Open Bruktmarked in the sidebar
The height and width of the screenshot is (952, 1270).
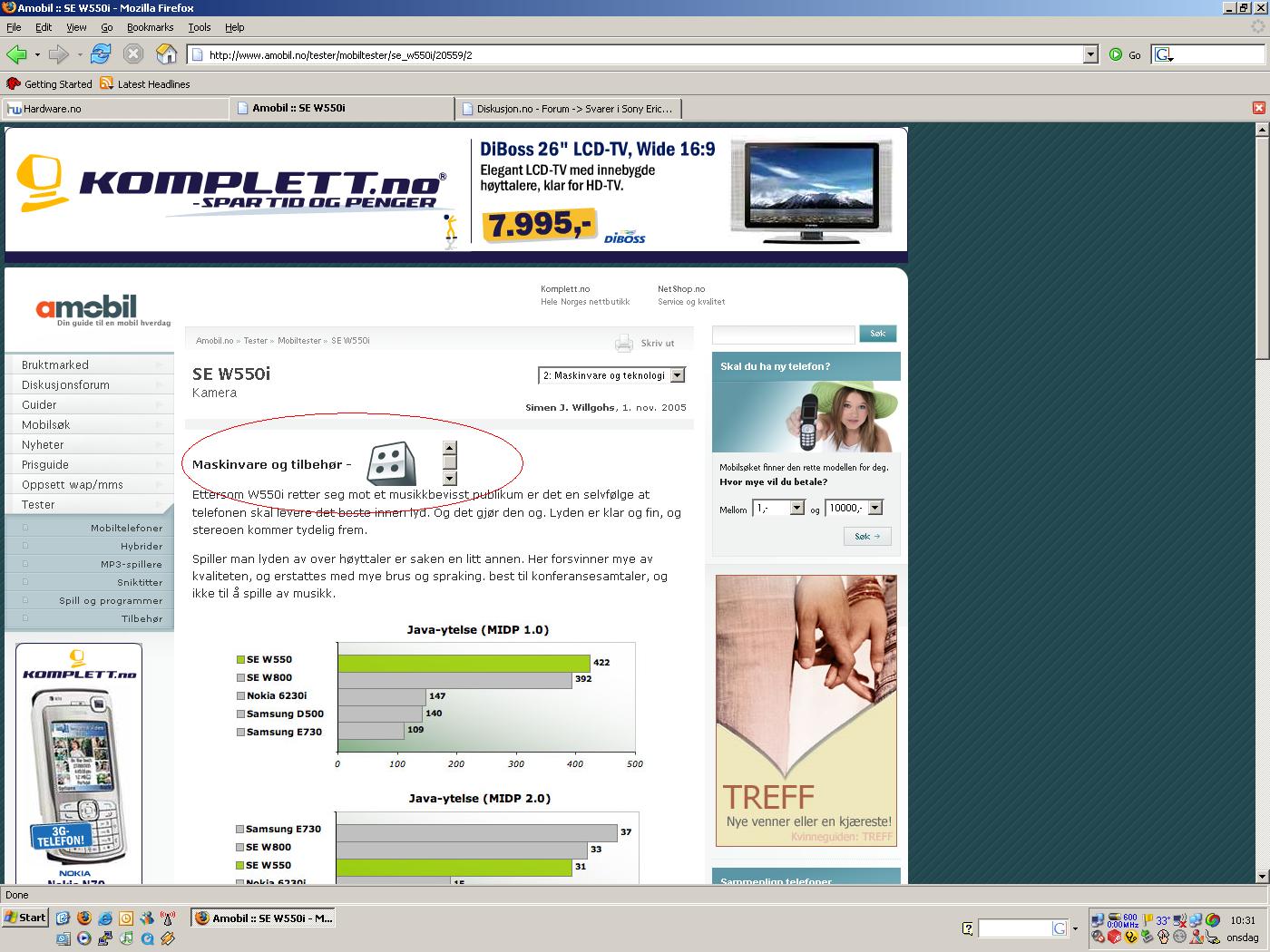pyautogui.click(x=89, y=364)
